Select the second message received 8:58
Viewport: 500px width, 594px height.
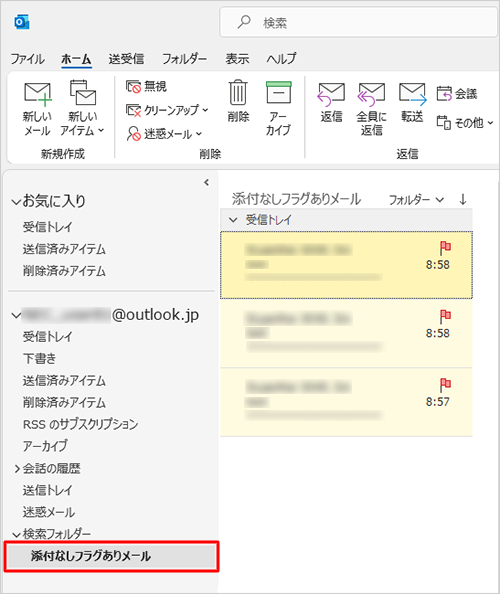pos(346,333)
